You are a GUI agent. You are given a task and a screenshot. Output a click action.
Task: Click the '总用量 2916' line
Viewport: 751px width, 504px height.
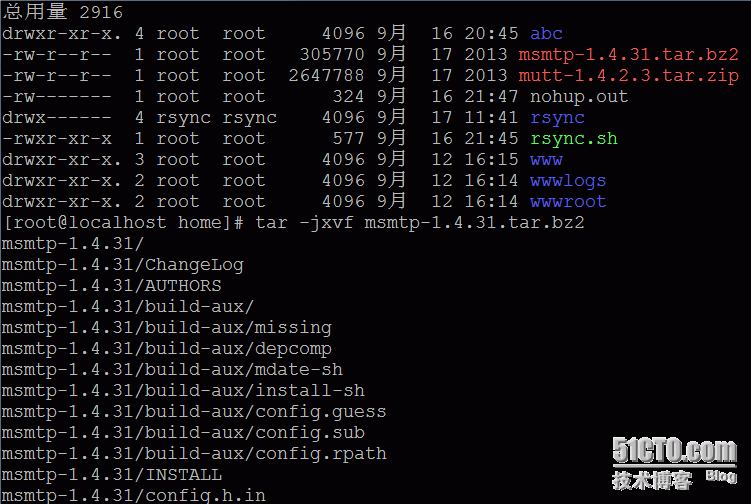tap(63, 12)
